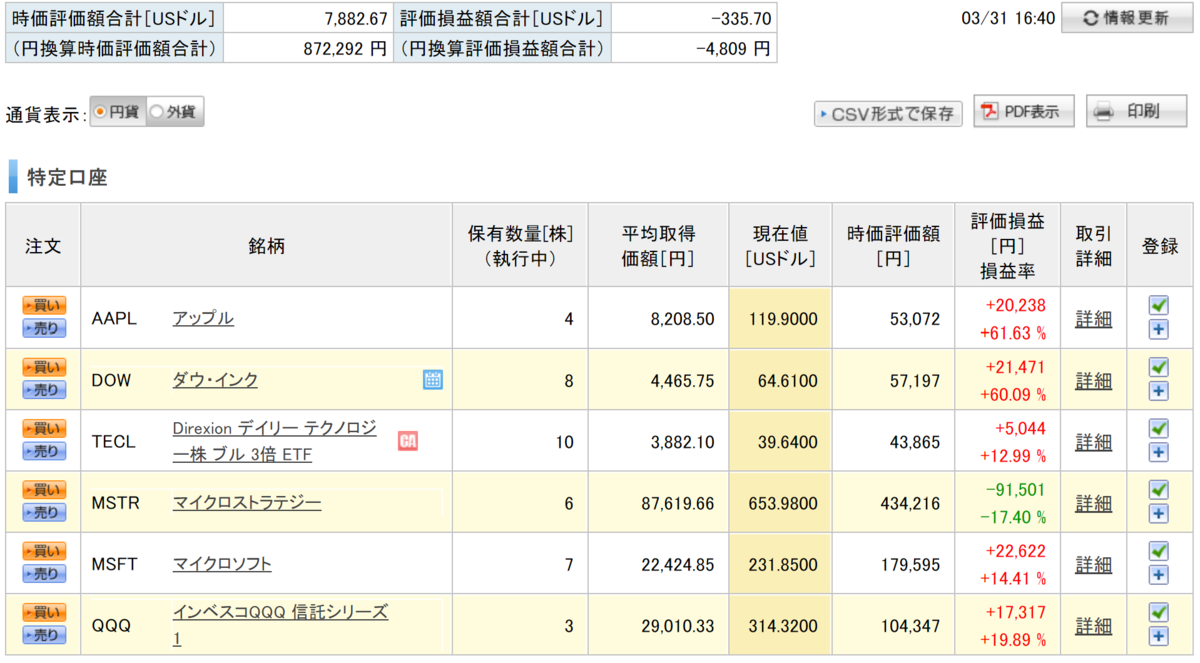Open the マイクロストラテジー stock link
Screen dimensions: 1200x663
(x=247, y=503)
